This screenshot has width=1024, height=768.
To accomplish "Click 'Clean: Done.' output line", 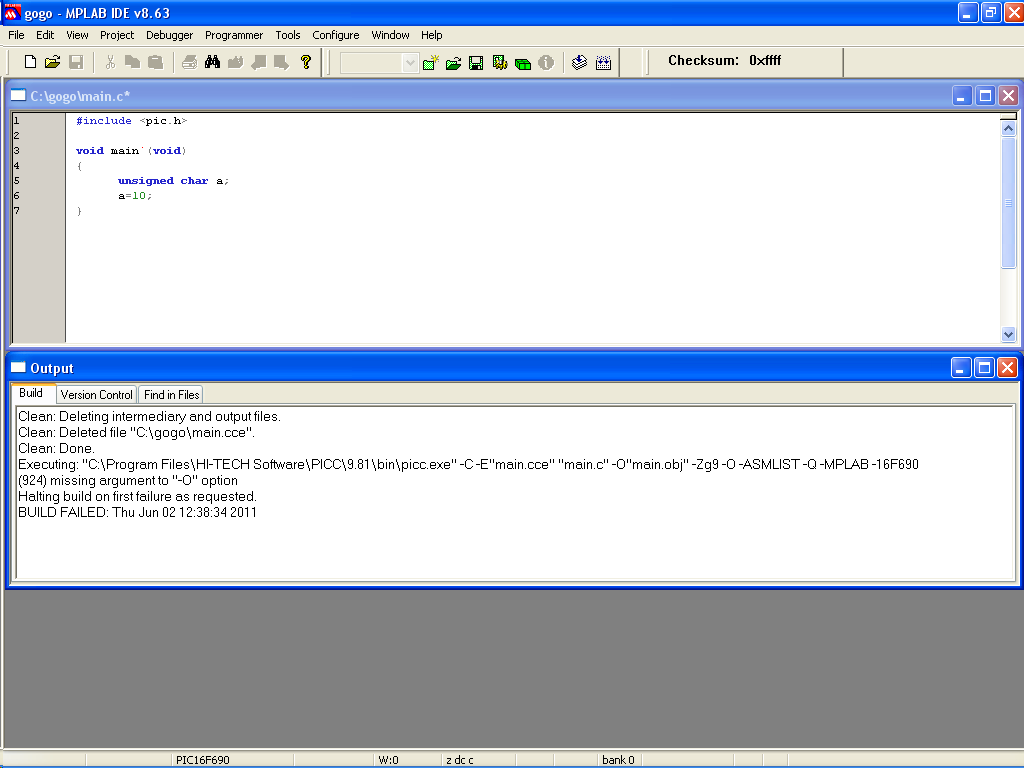I will coord(56,448).
